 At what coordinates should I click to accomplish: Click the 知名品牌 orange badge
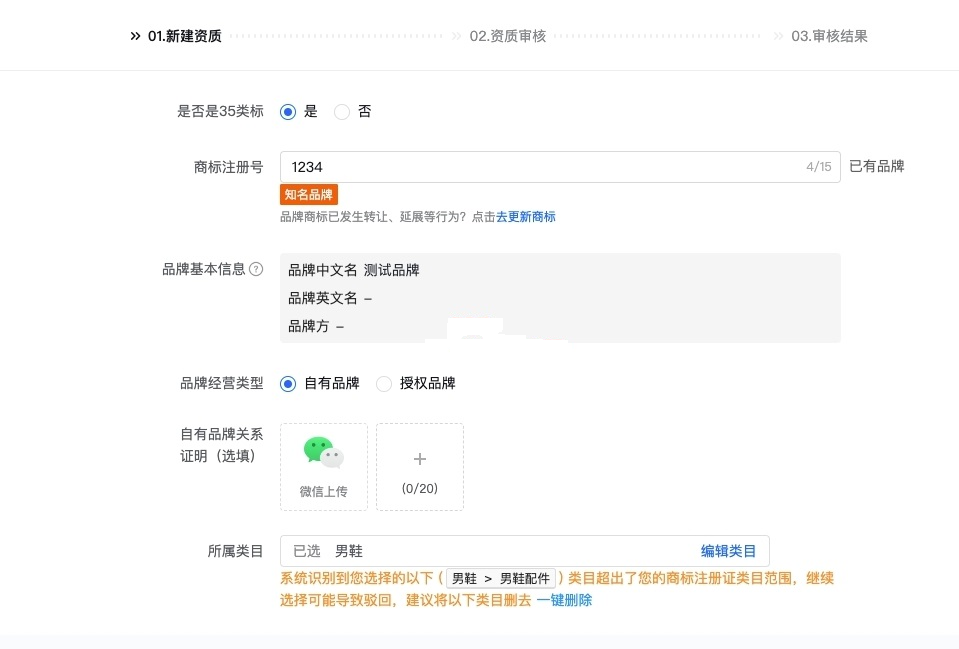(x=309, y=195)
